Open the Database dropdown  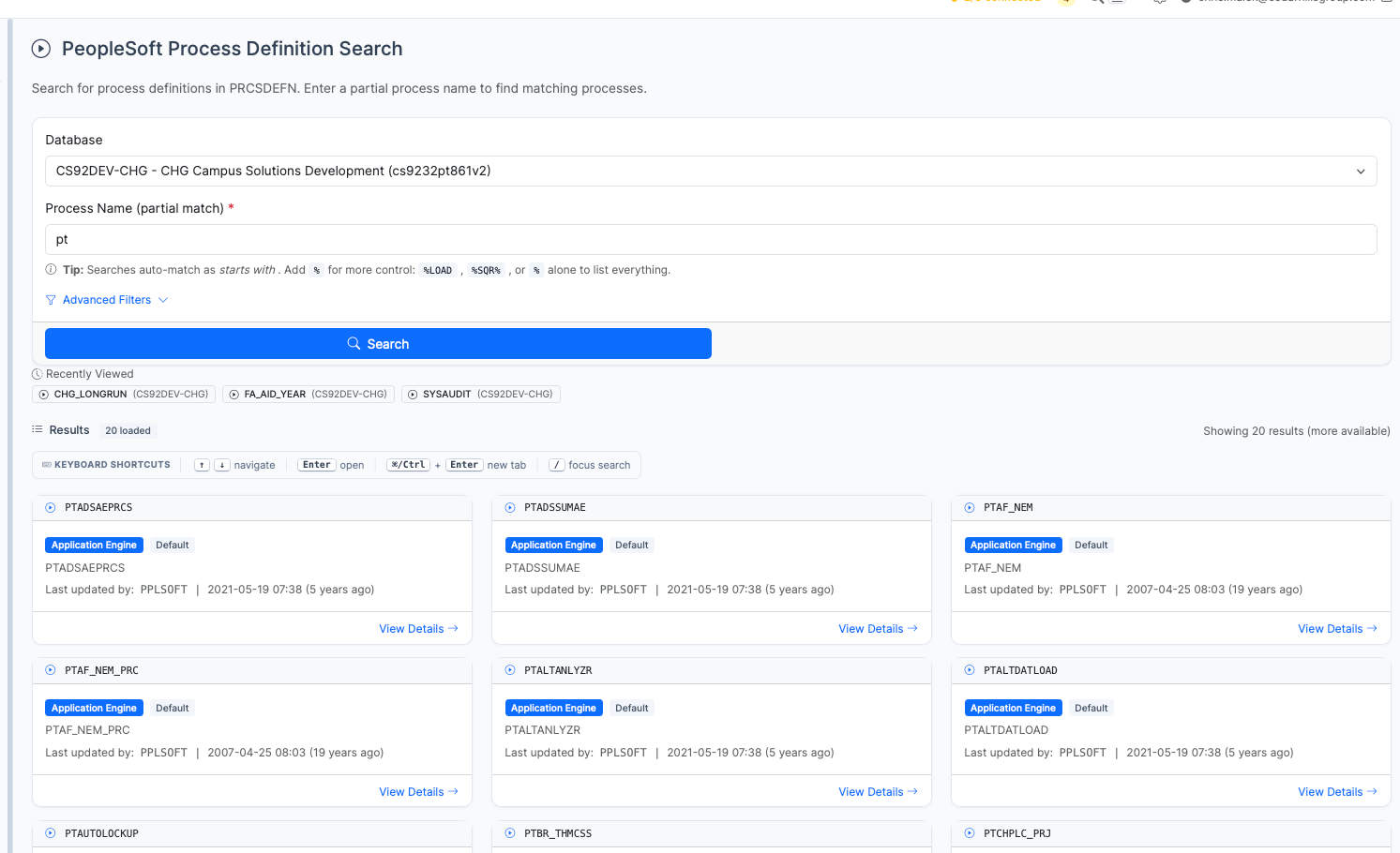[x=711, y=171]
